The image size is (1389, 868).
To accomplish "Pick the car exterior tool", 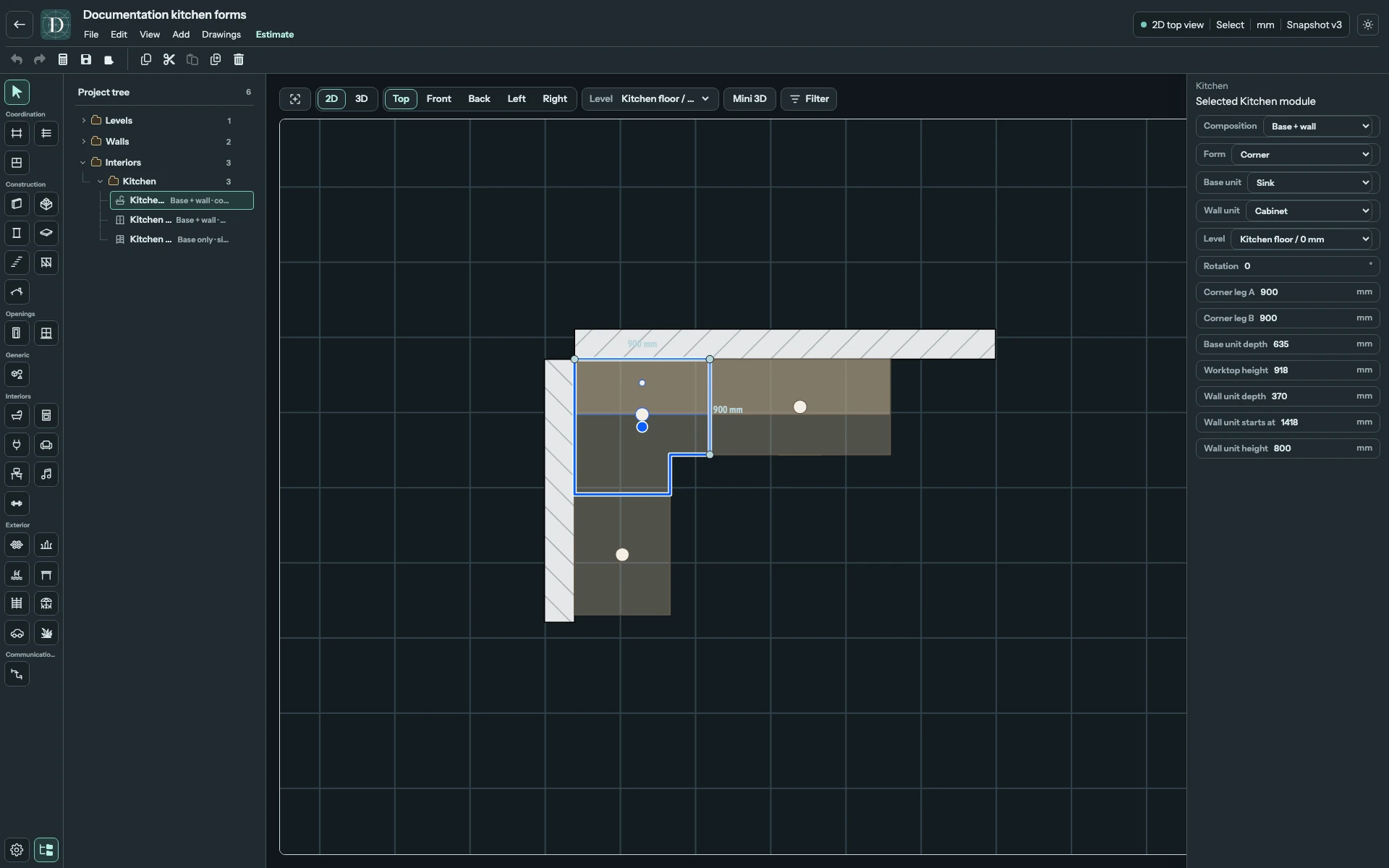I will point(17,633).
